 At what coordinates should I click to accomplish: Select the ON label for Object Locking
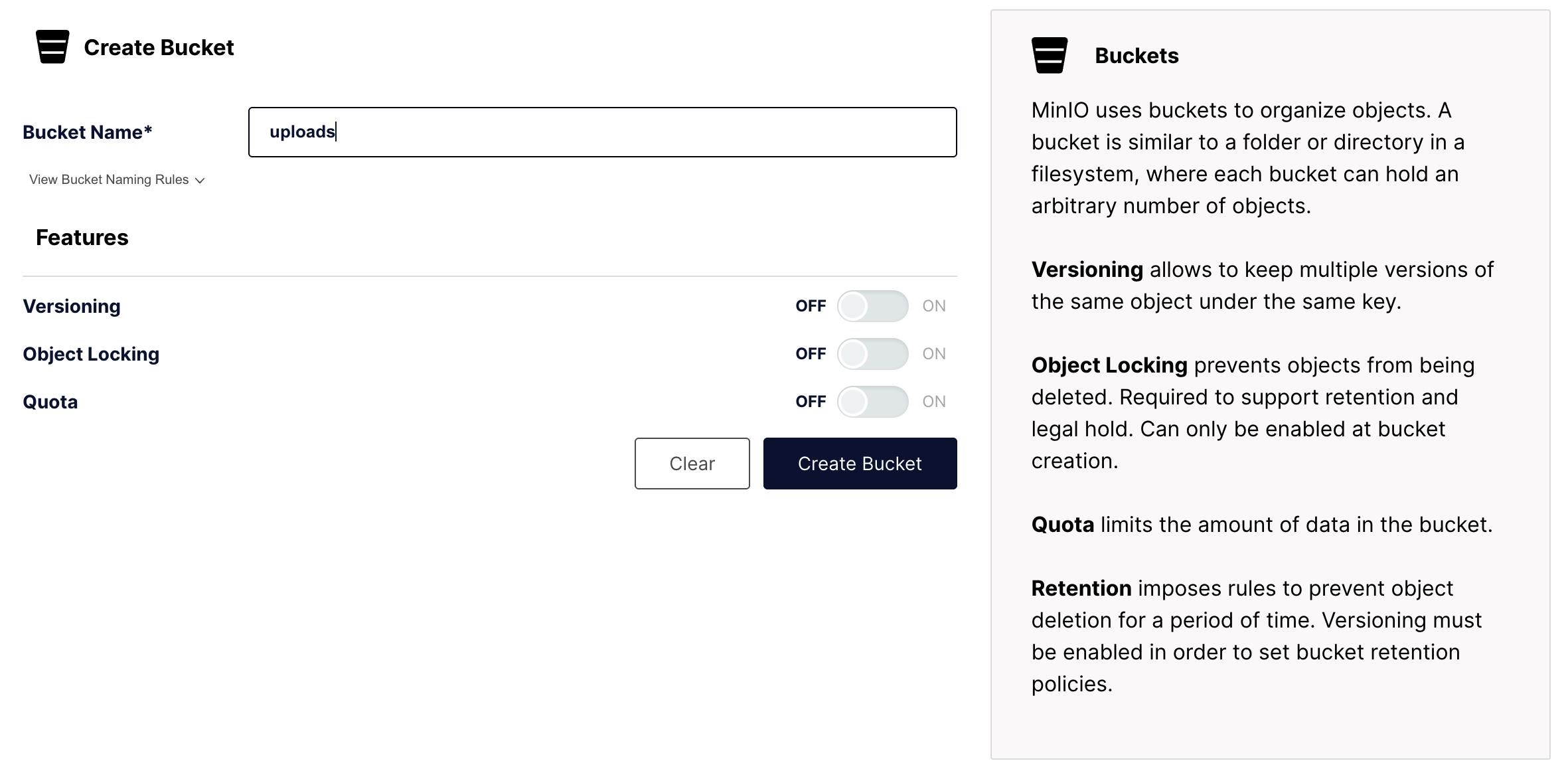coord(934,354)
